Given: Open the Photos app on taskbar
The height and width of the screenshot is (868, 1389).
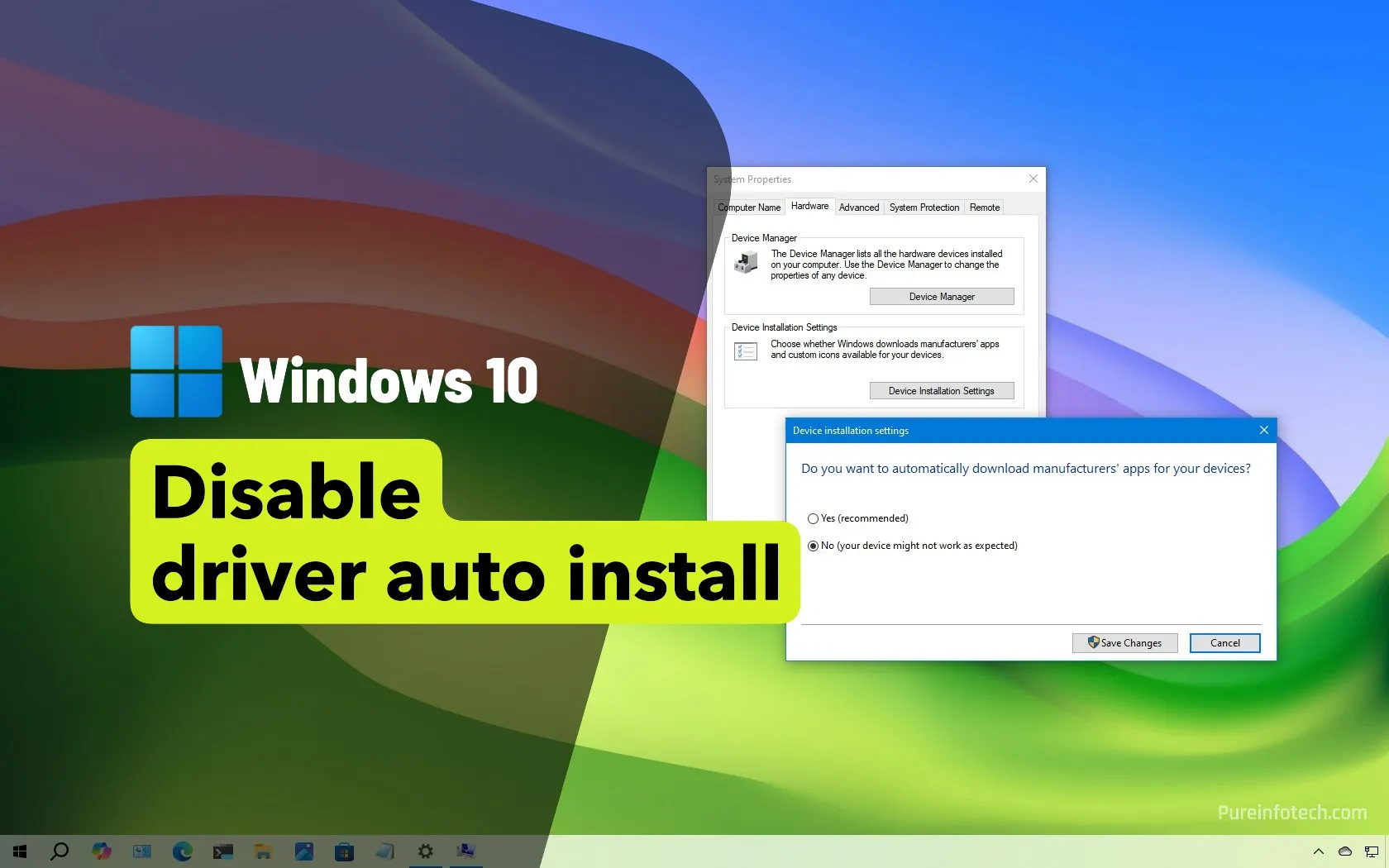Looking at the screenshot, I should (304, 851).
